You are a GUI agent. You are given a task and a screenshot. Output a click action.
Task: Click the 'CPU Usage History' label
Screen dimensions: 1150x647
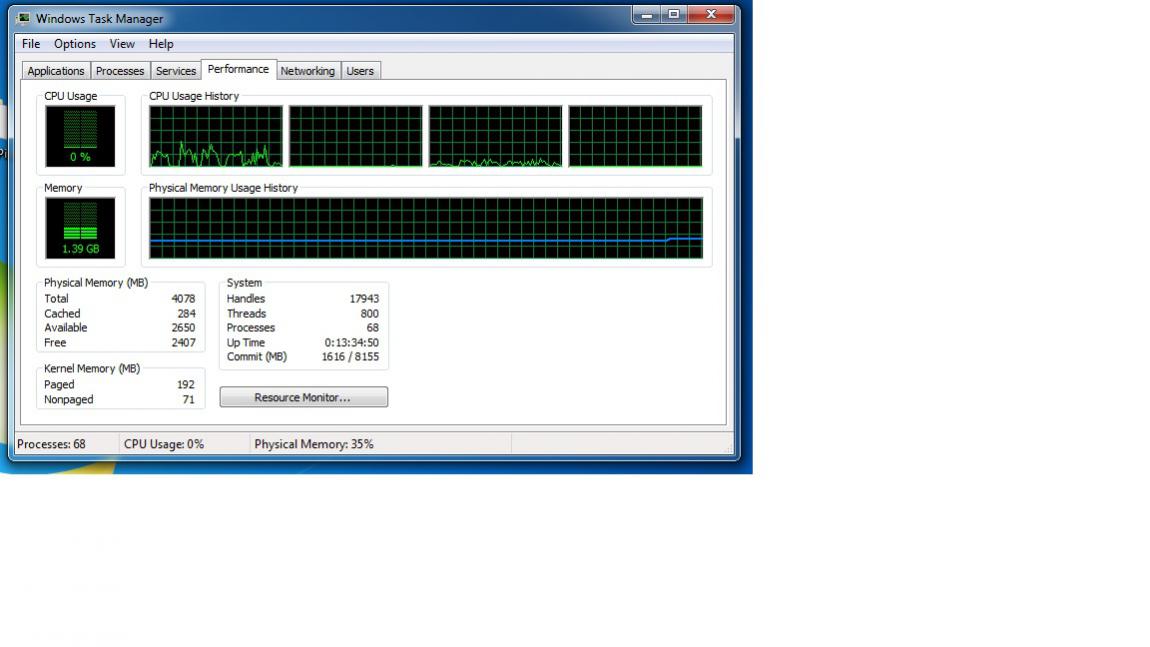(x=194, y=96)
